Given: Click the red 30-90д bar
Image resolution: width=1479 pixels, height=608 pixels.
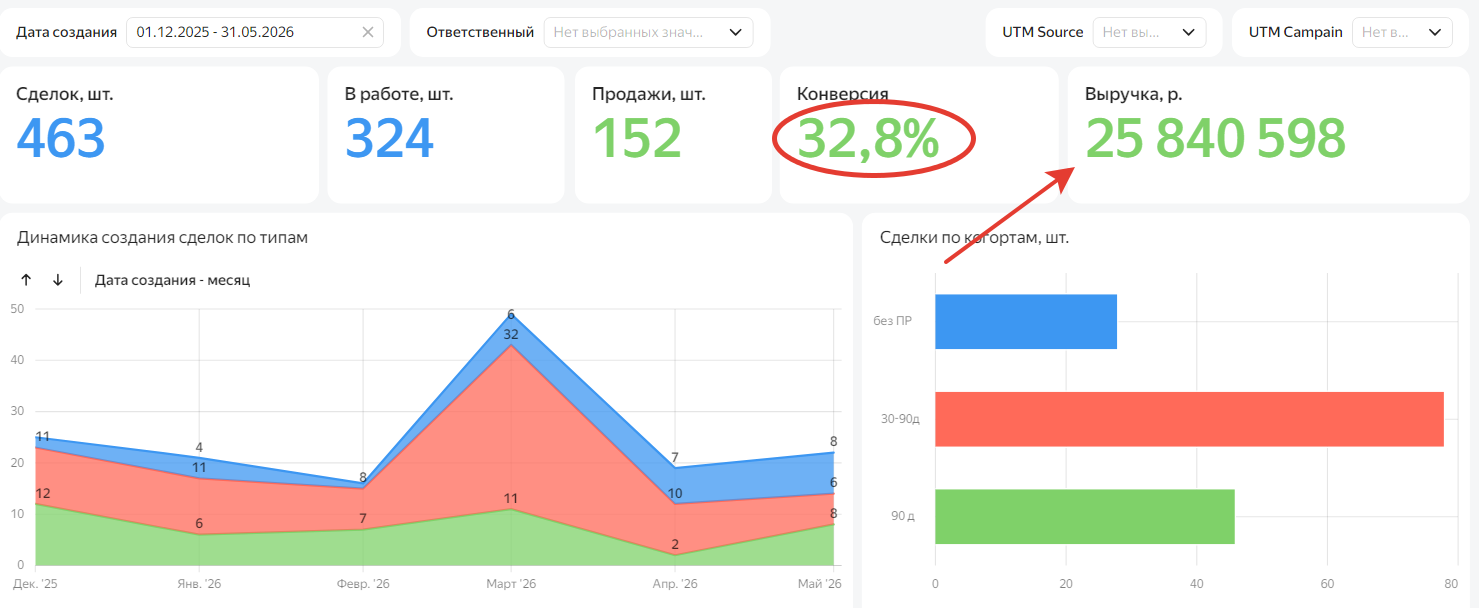Looking at the screenshot, I should [1189, 419].
